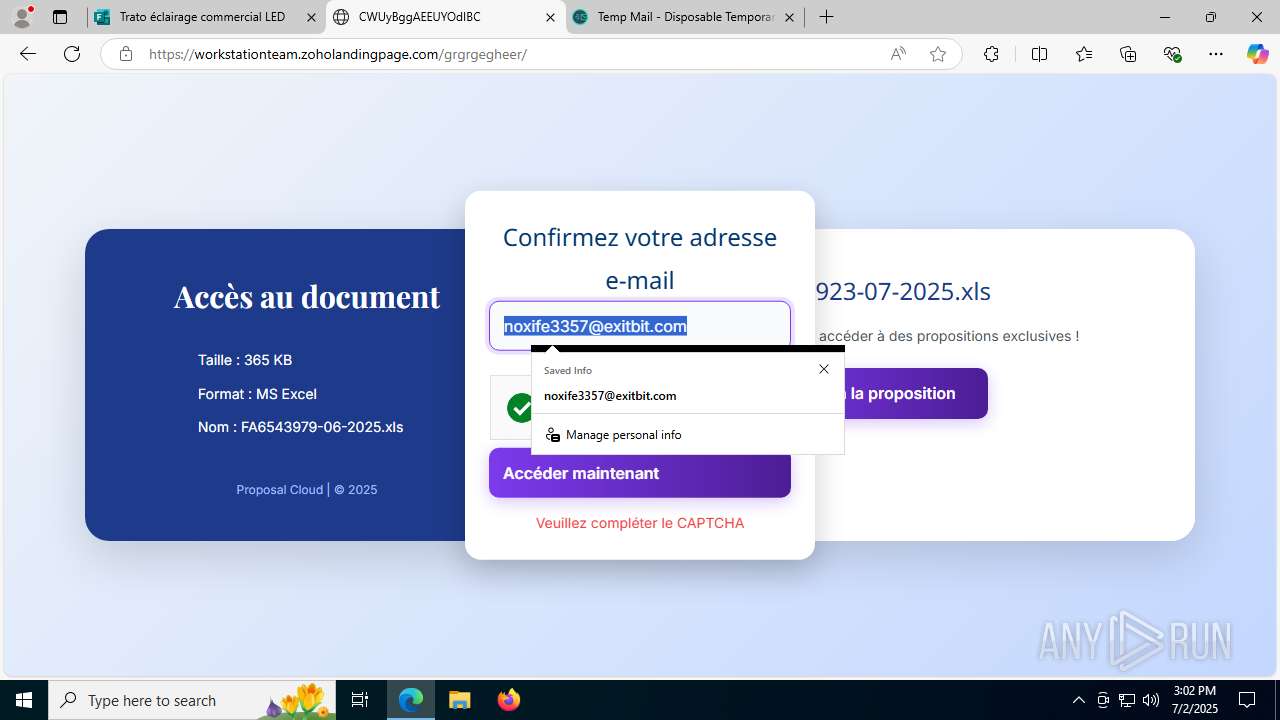The width and height of the screenshot is (1280, 720).
Task: Open the network status tray icon
Action: (1127, 700)
